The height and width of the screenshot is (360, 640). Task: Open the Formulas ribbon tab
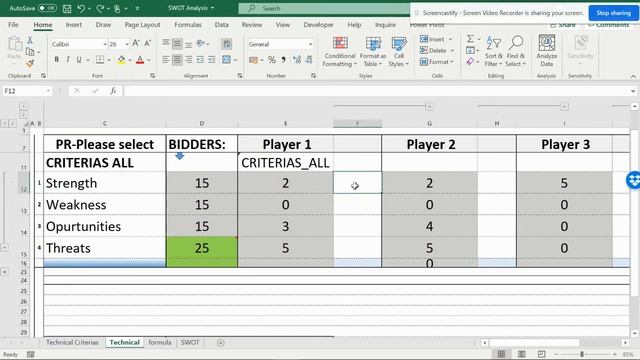(x=188, y=25)
